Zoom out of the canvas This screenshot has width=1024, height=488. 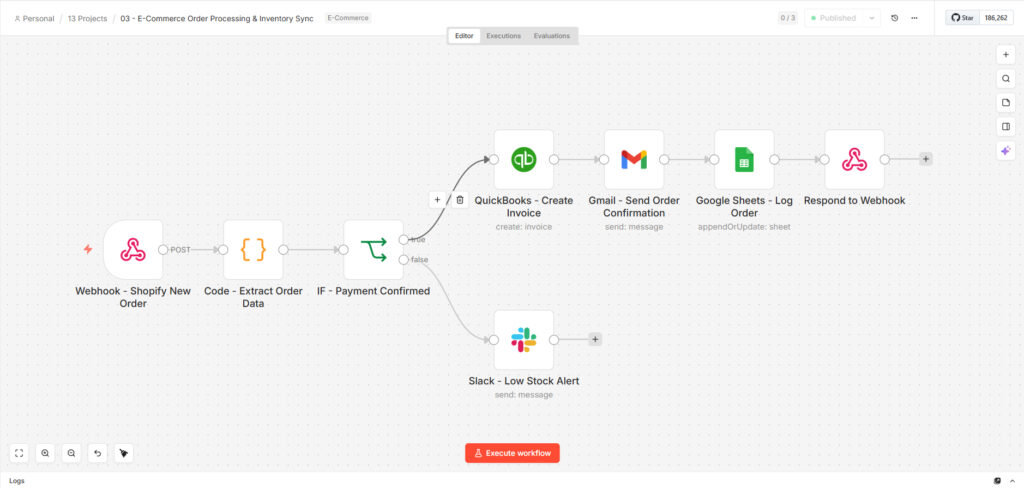click(71, 453)
